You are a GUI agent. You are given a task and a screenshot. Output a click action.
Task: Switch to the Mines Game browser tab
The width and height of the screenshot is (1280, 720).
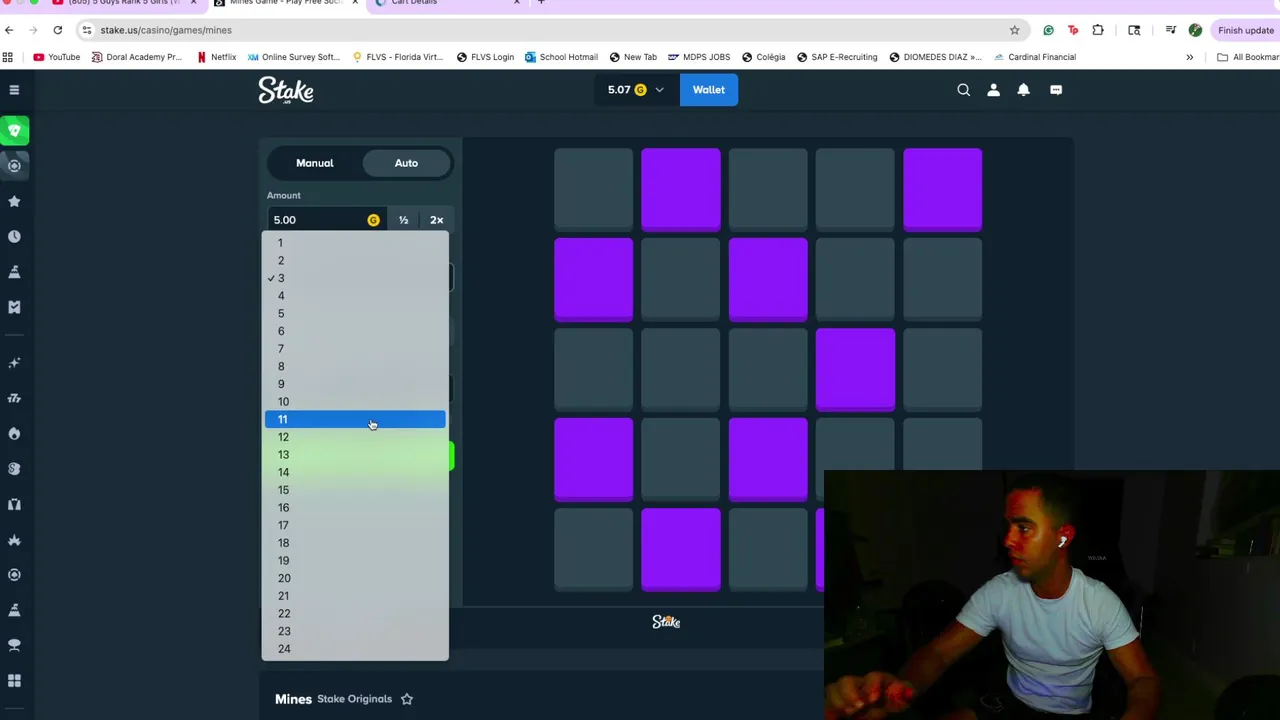click(x=285, y=3)
